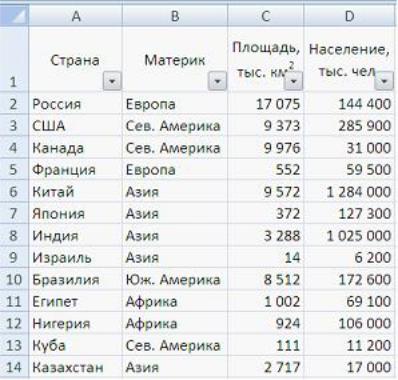
Task: Select the cell Израиль
Action: point(76,257)
